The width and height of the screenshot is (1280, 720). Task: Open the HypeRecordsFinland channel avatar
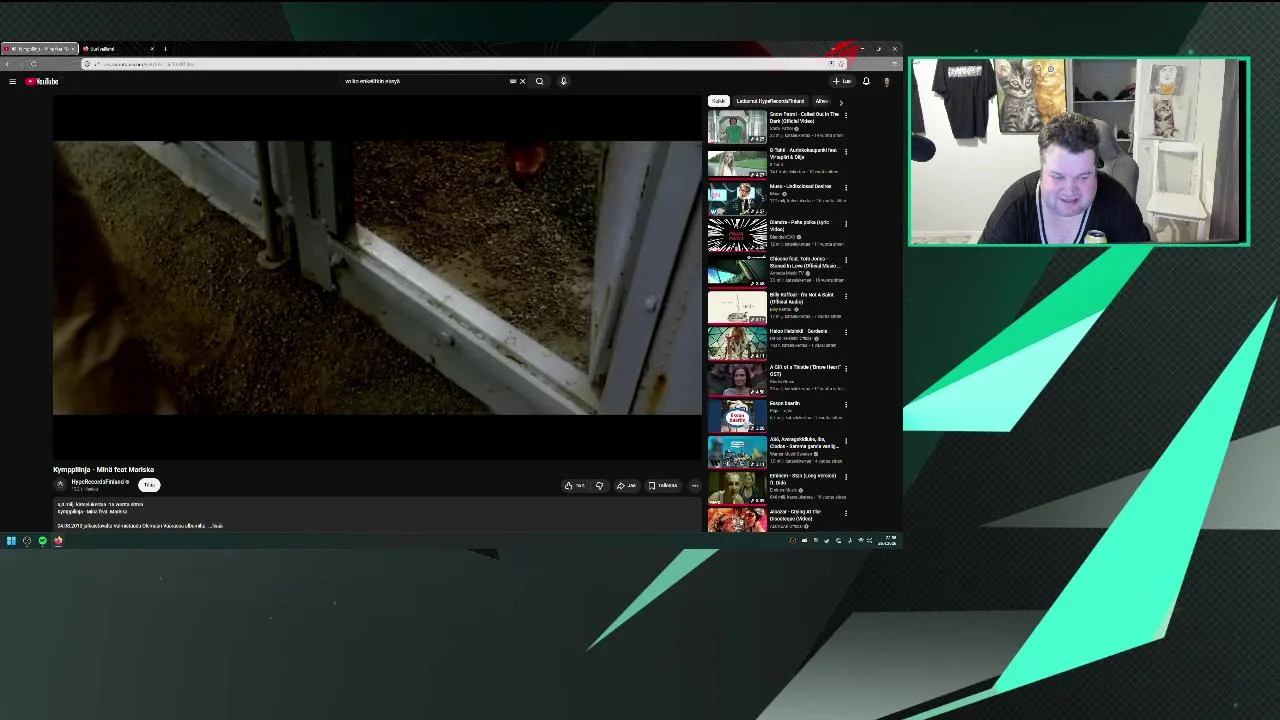click(60, 484)
